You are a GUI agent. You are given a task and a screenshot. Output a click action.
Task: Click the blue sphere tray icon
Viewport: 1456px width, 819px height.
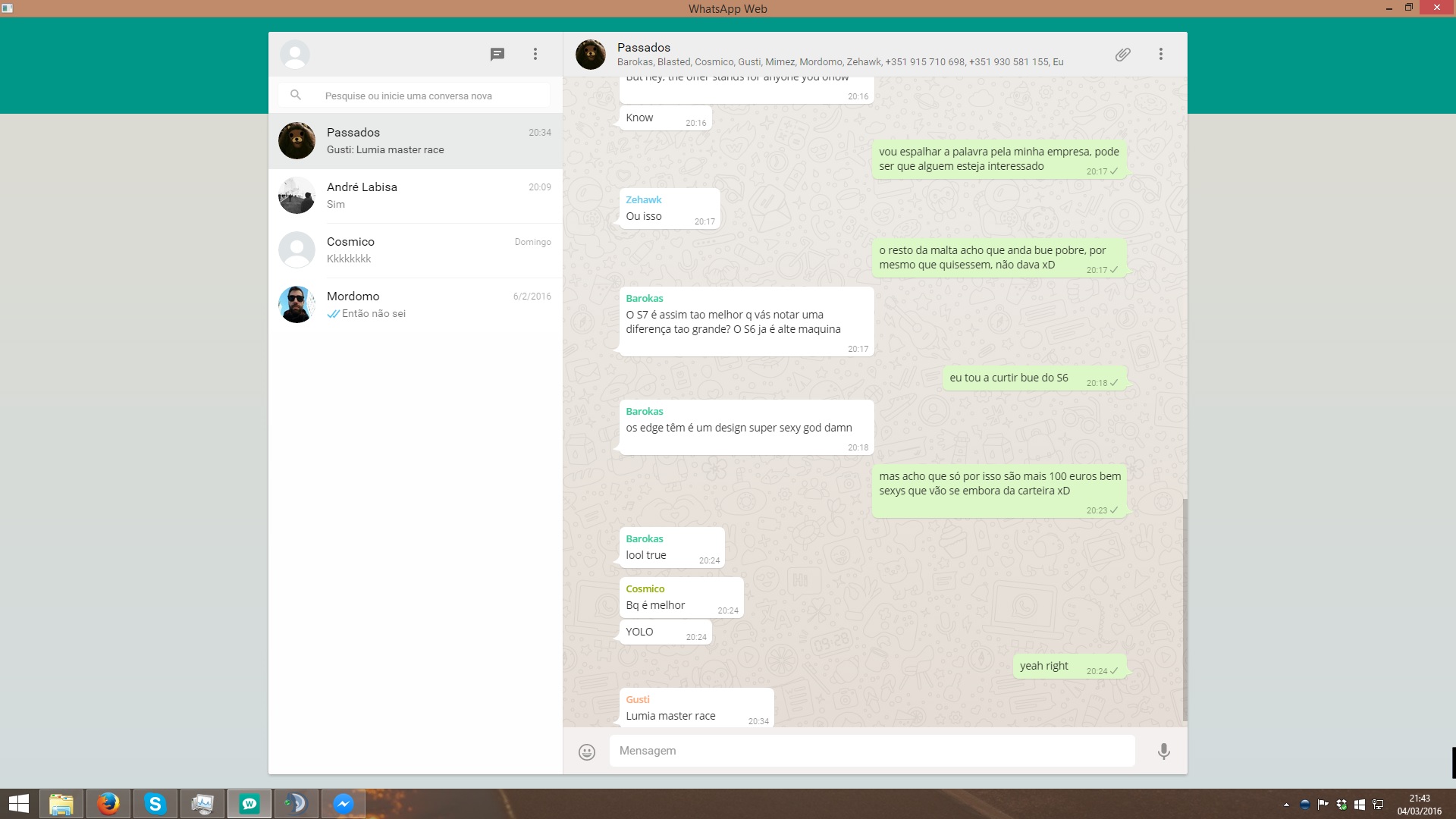click(1305, 805)
